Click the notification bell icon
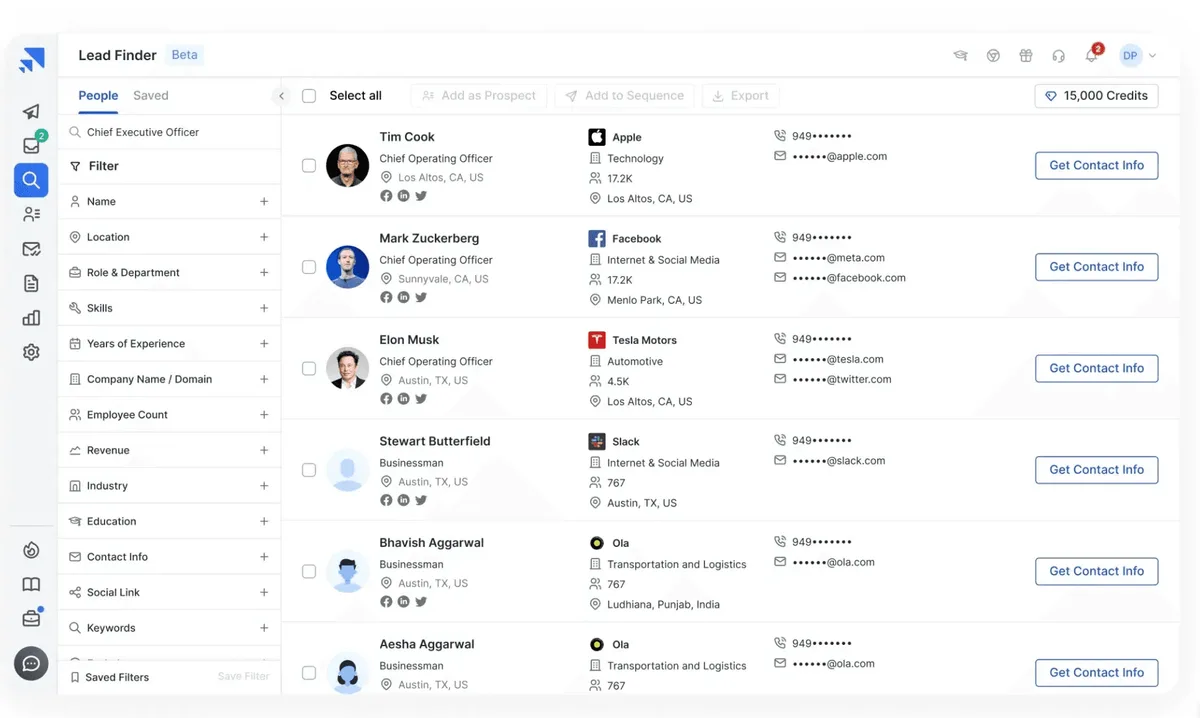 tap(1091, 56)
